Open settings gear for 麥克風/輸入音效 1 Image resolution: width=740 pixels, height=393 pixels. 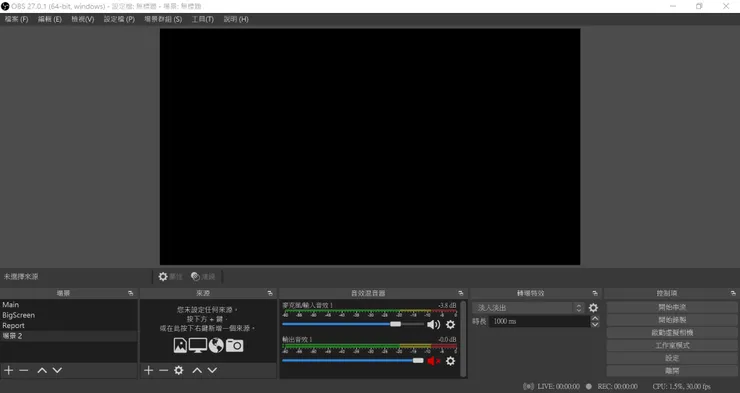(x=451, y=325)
